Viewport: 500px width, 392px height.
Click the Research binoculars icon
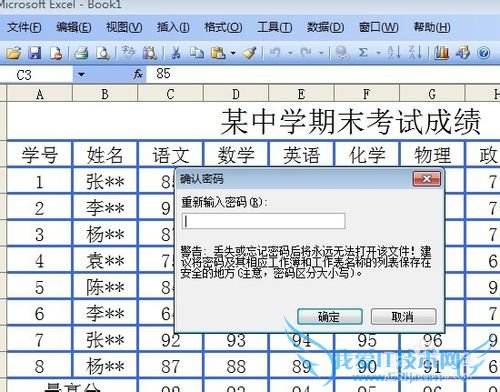click(x=149, y=53)
